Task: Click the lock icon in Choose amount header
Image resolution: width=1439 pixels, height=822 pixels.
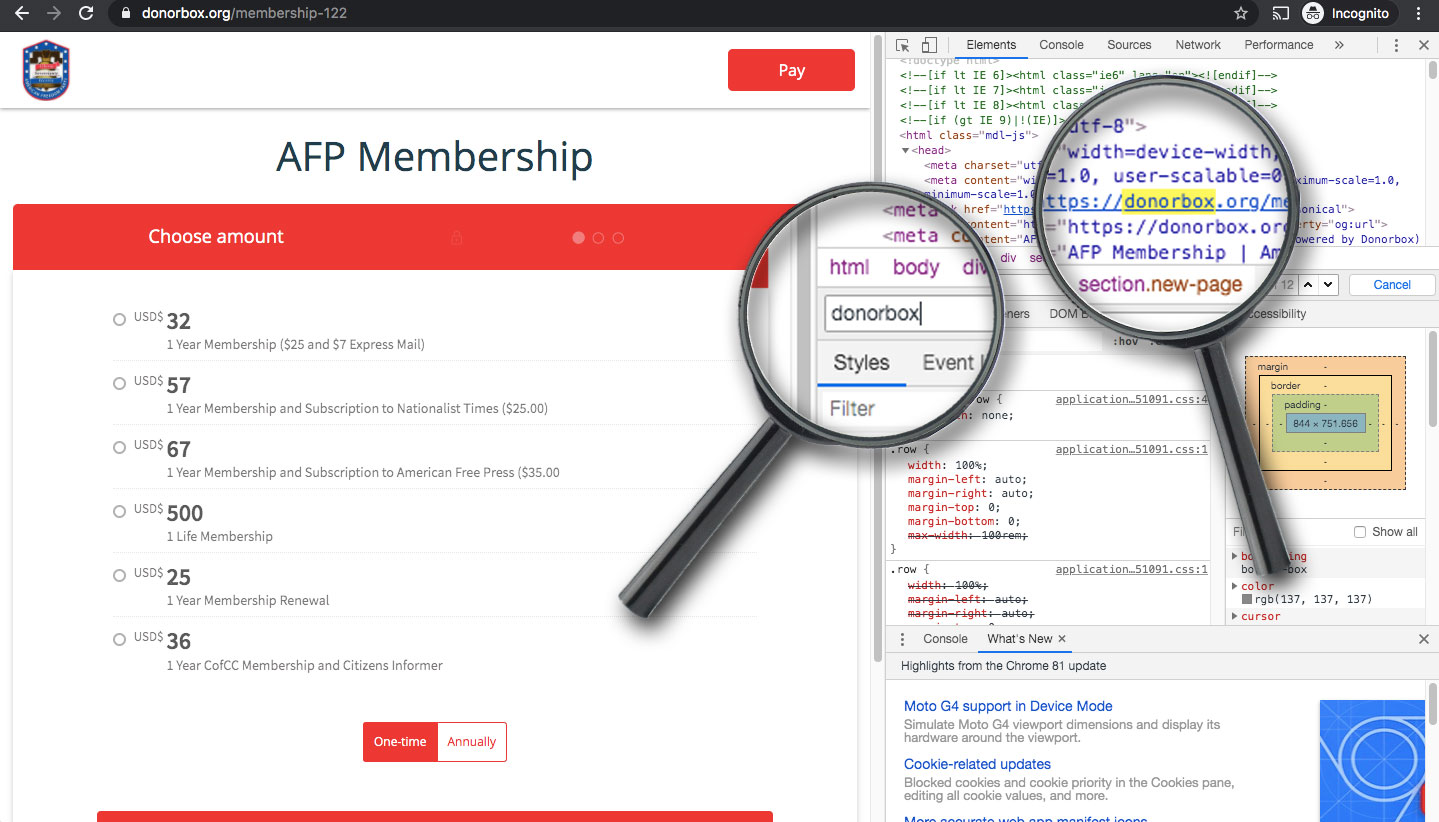Action: 457,238
